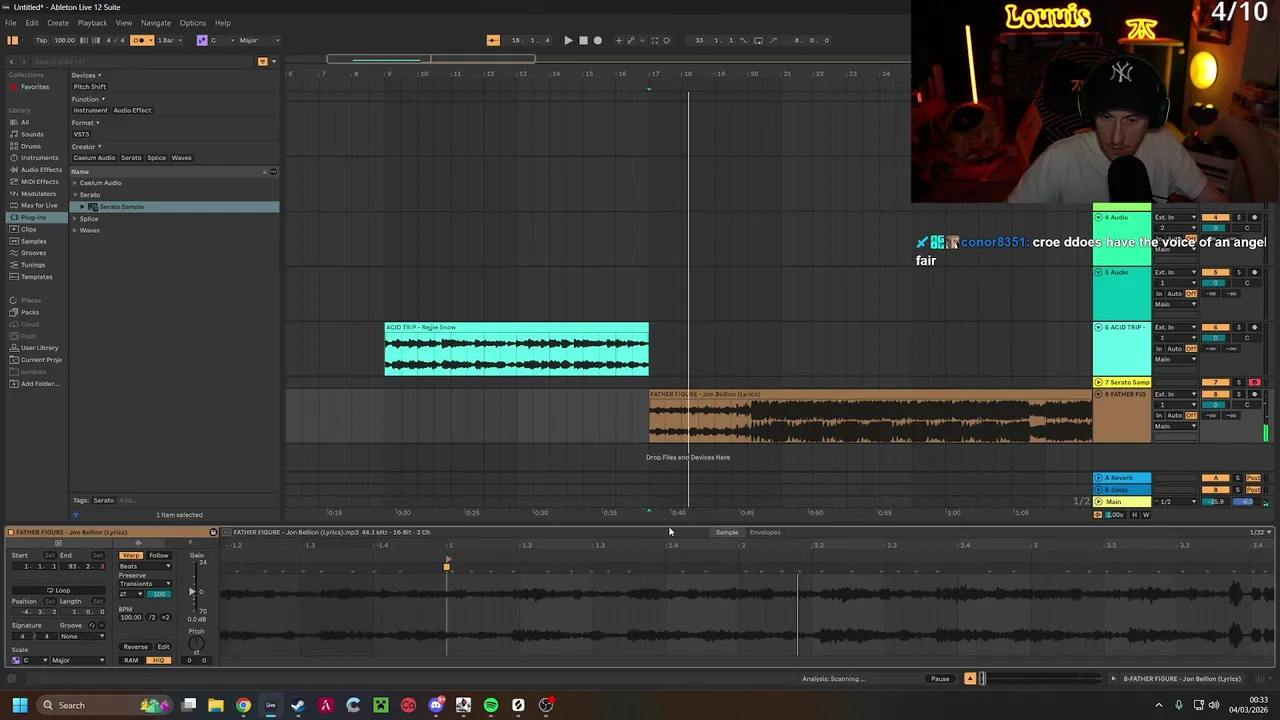The height and width of the screenshot is (720, 1280).
Task: Open the Edit menu
Action: [32, 23]
